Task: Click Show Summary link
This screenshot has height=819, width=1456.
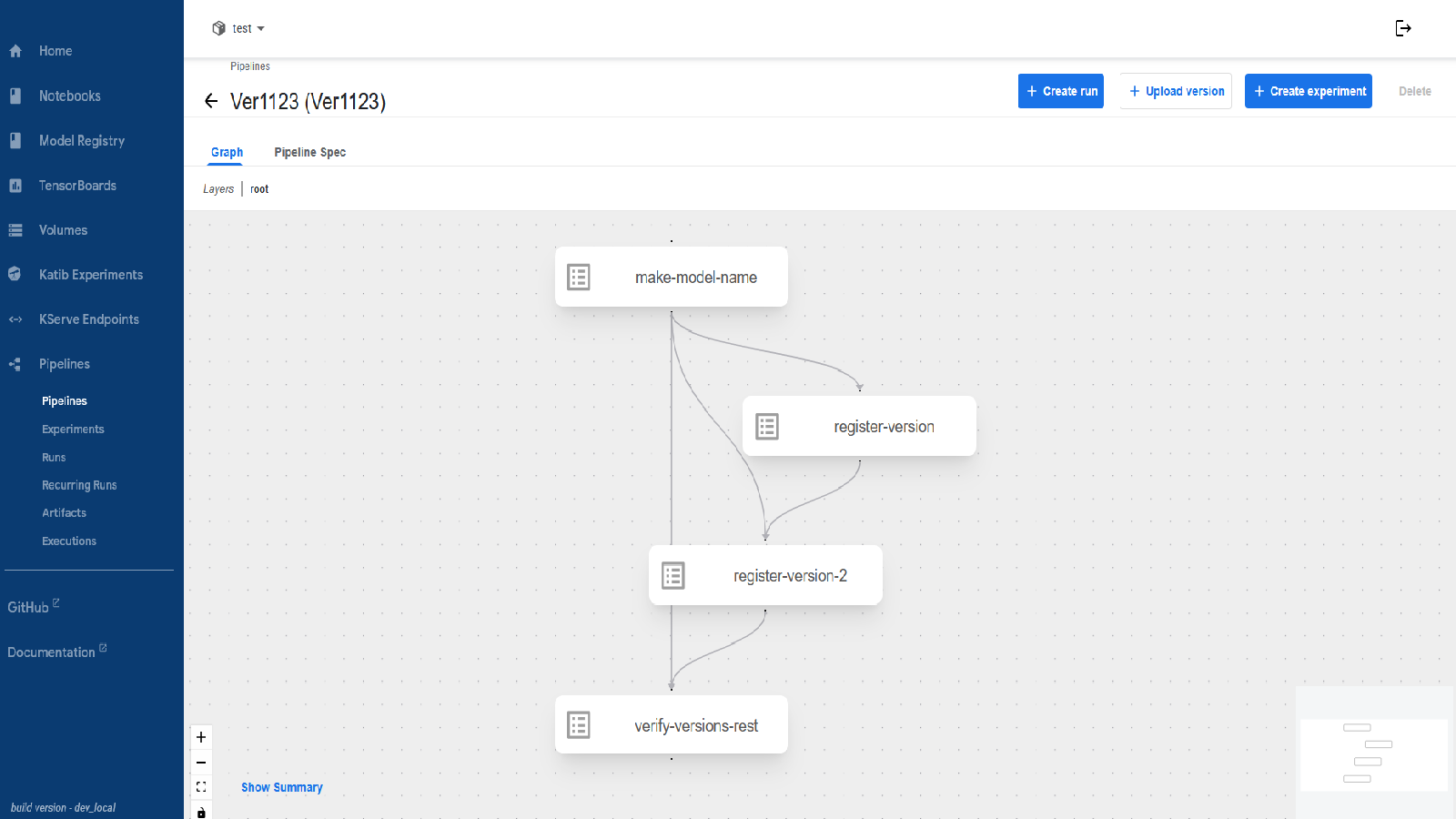Action: pos(282,787)
